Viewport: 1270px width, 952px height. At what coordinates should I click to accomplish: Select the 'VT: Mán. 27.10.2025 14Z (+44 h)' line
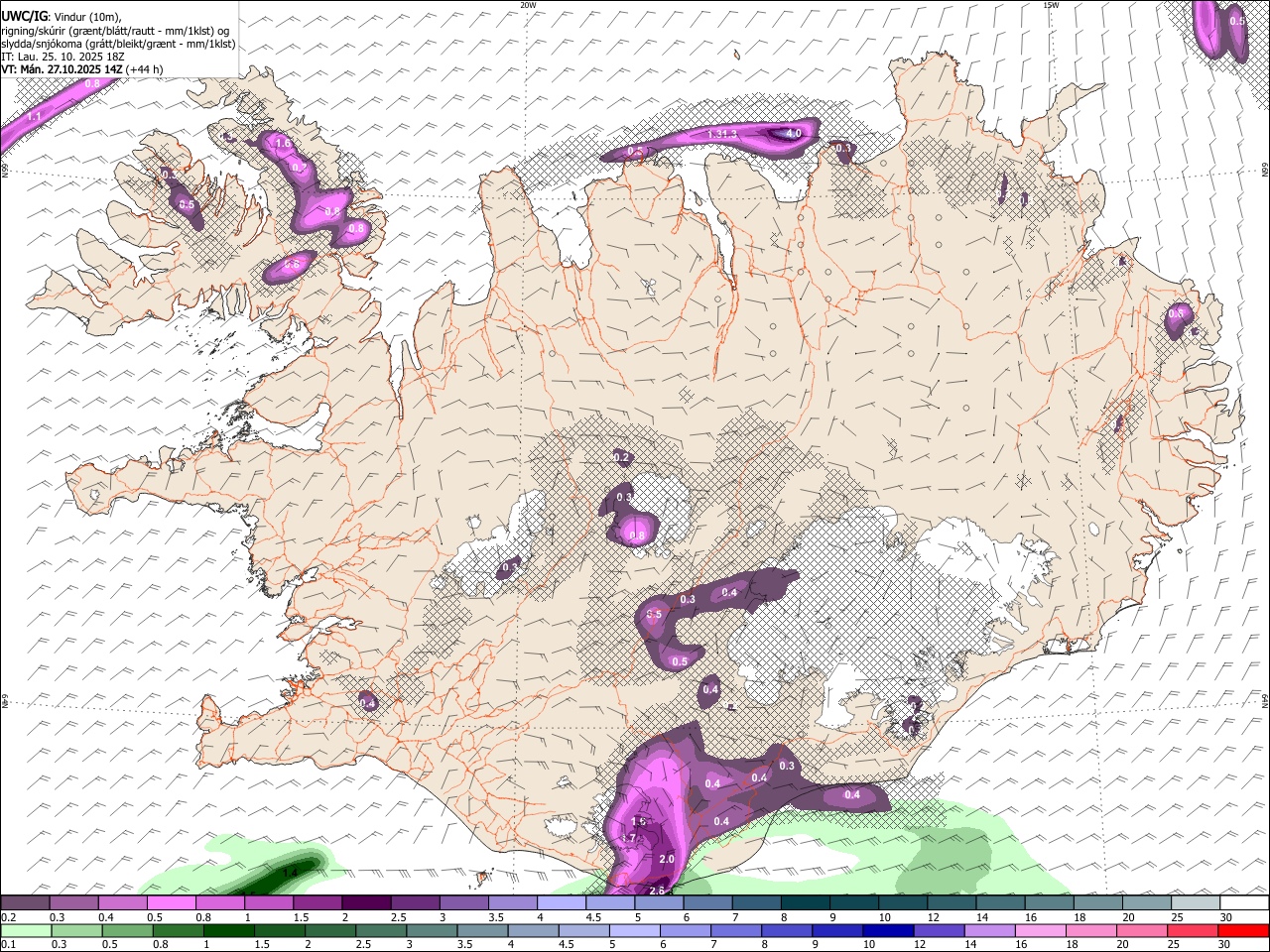pos(81,69)
